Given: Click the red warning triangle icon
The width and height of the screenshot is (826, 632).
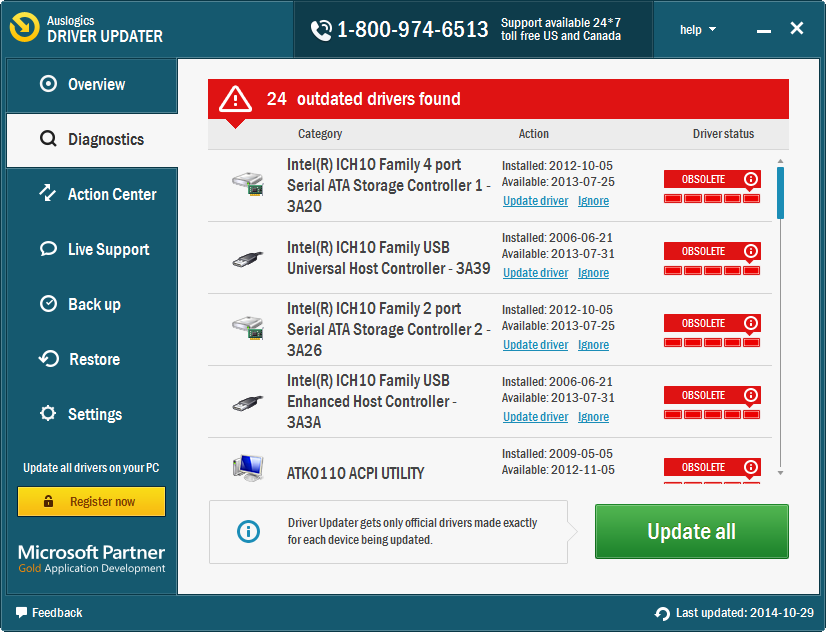Looking at the screenshot, I should click(235, 99).
